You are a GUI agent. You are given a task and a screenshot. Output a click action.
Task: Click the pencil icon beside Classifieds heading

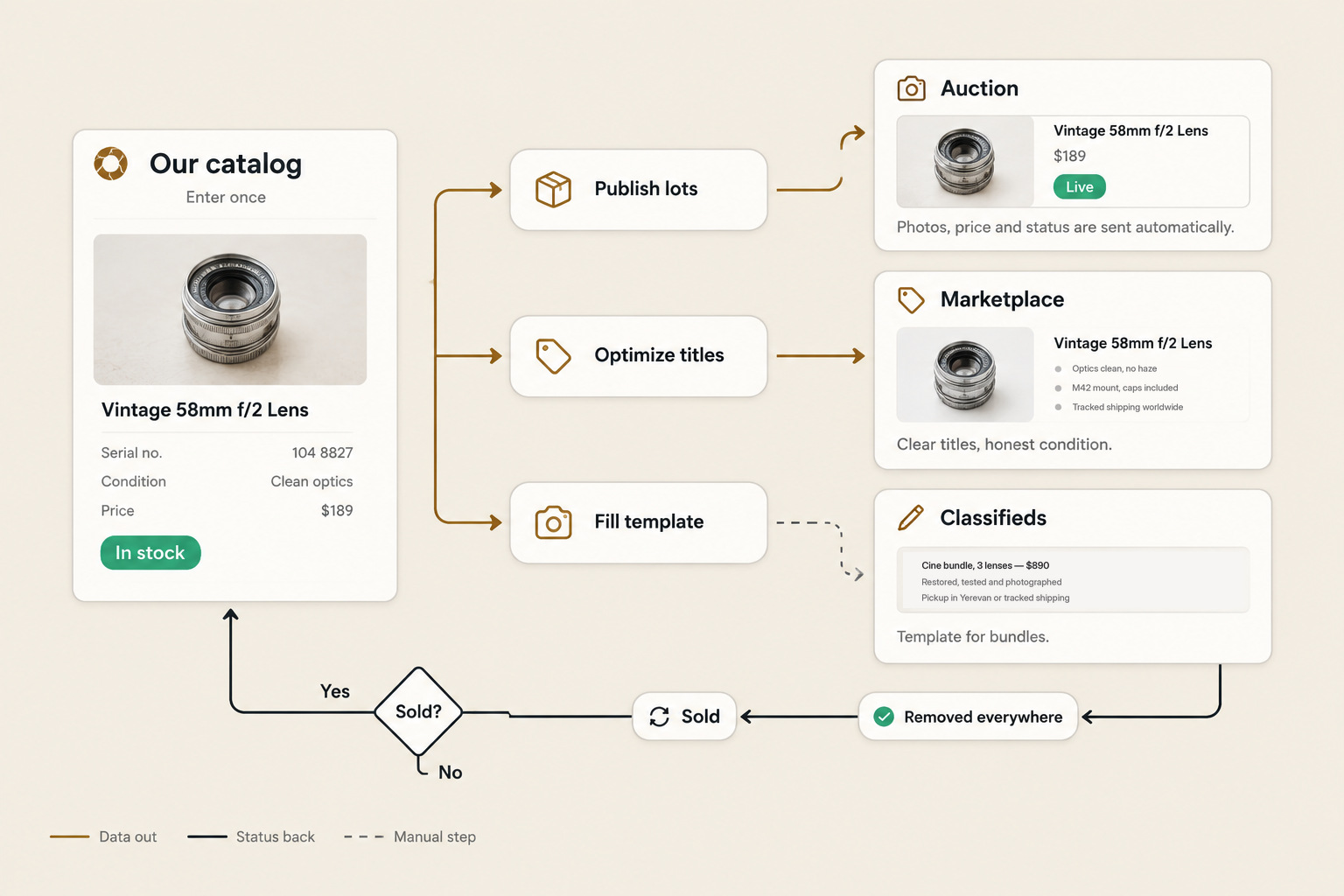911,517
